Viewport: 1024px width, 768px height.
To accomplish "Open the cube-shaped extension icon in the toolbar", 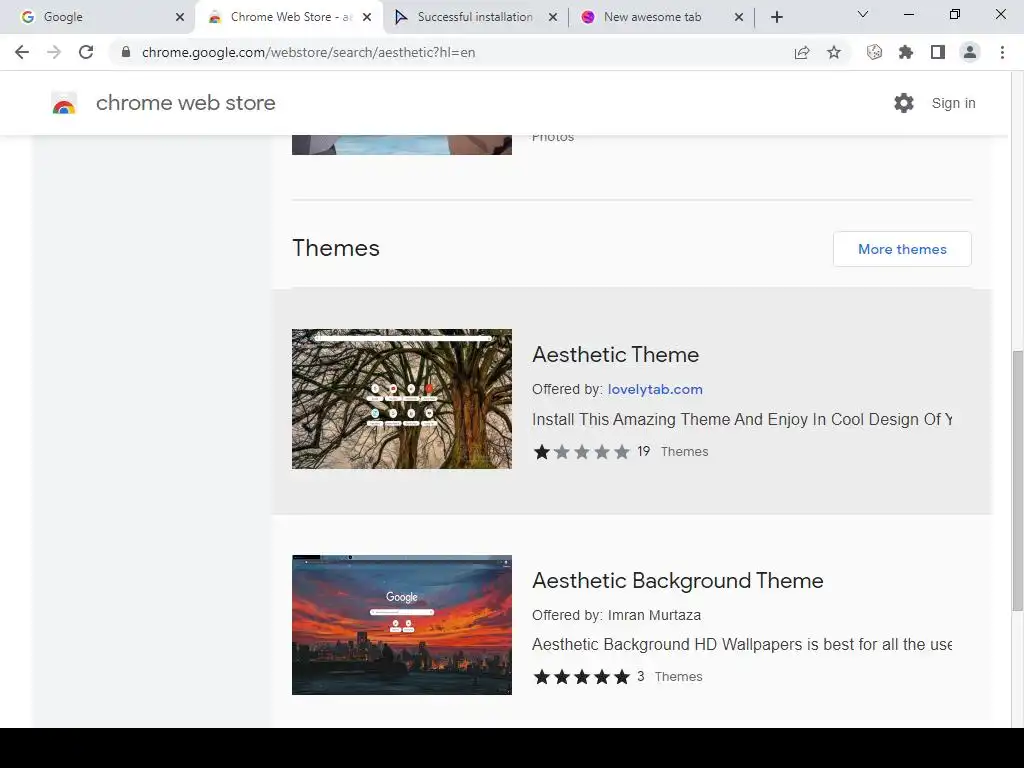I will point(874,52).
